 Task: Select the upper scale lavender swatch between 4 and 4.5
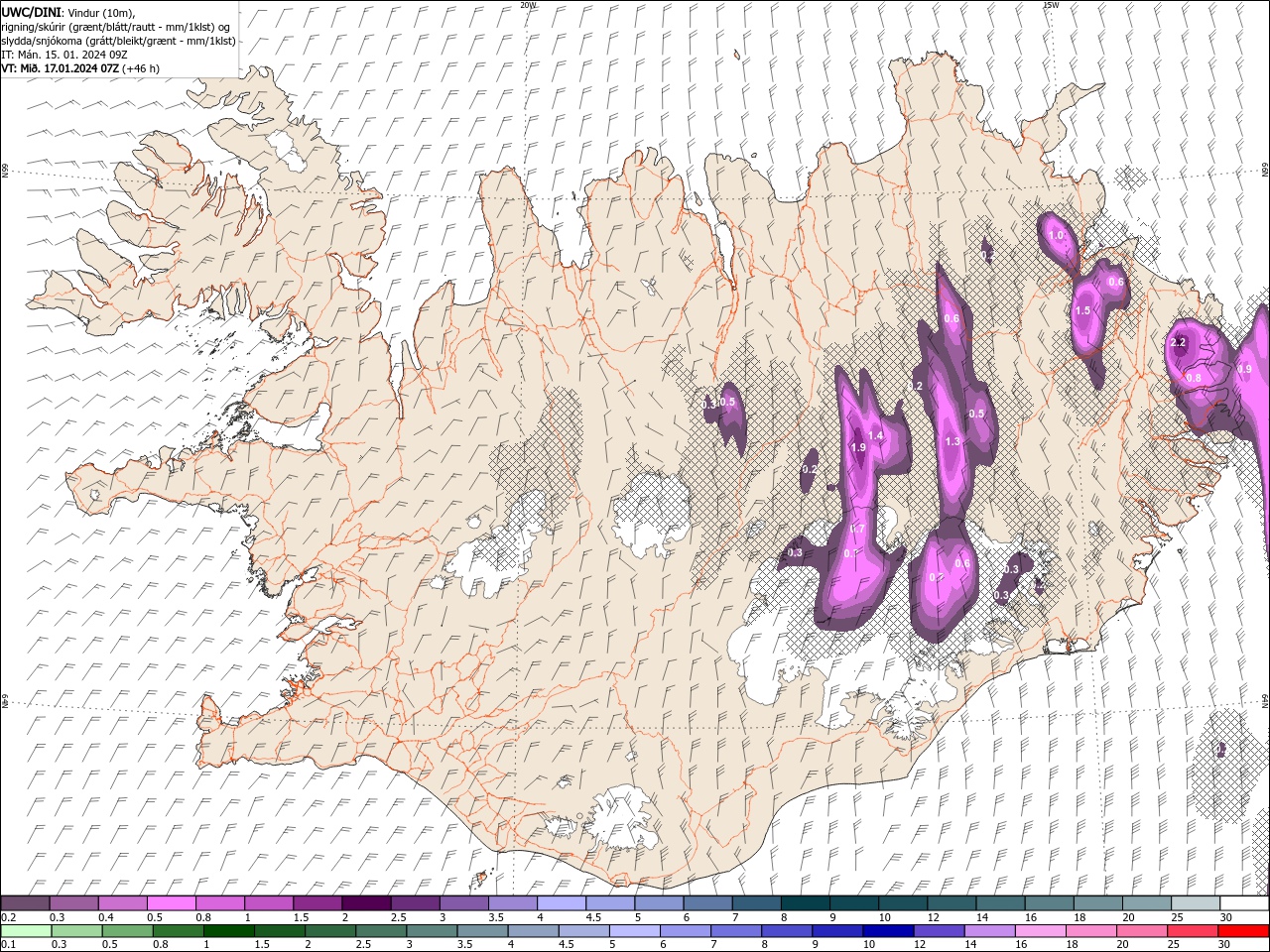click(x=562, y=903)
